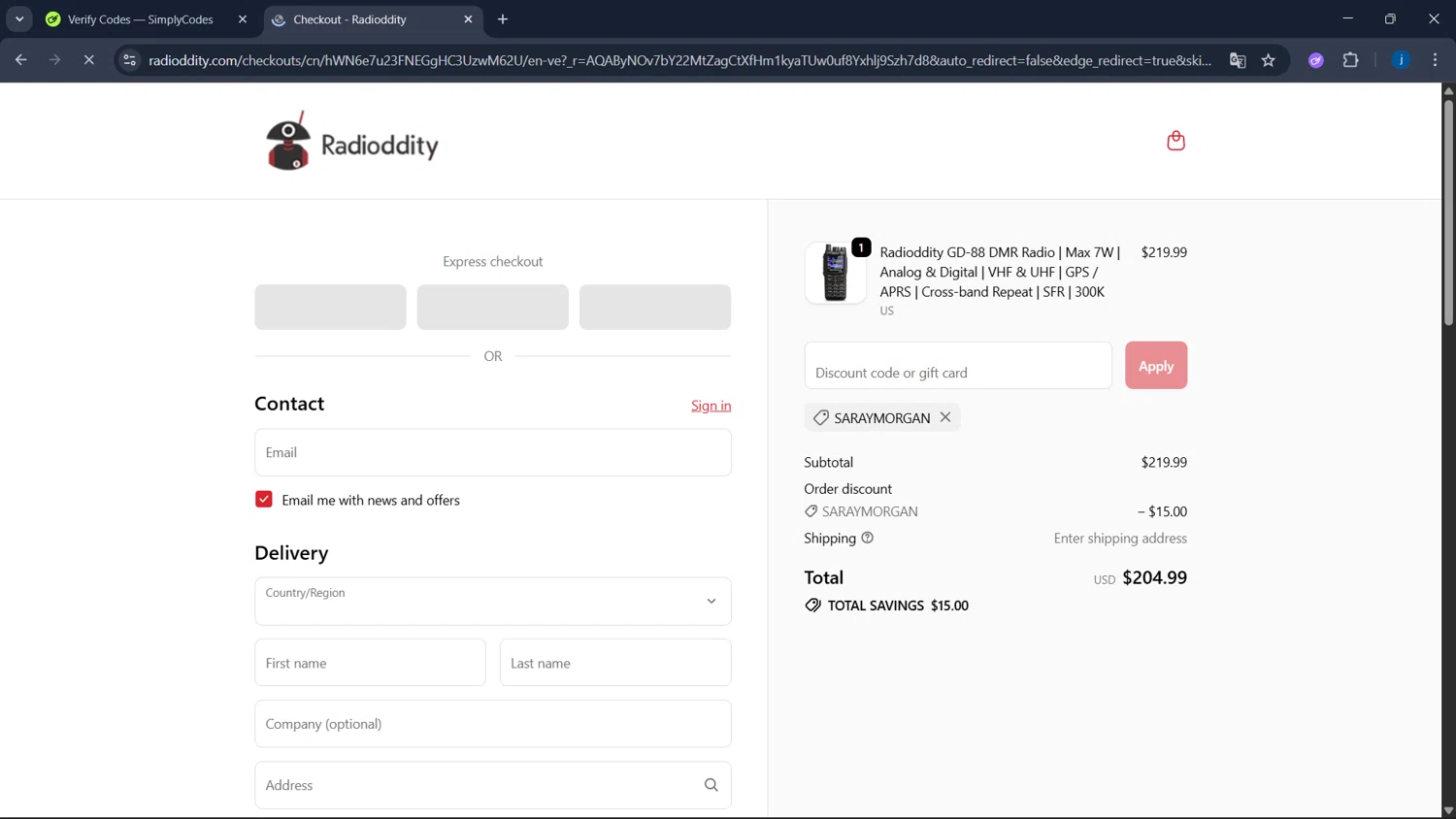1456x819 pixels.
Task: Remove the SARAYMORGAN discount code tag
Action: coord(945,417)
